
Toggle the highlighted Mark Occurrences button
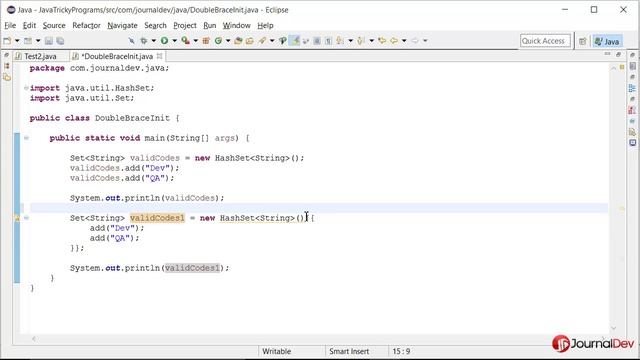point(295,41)
